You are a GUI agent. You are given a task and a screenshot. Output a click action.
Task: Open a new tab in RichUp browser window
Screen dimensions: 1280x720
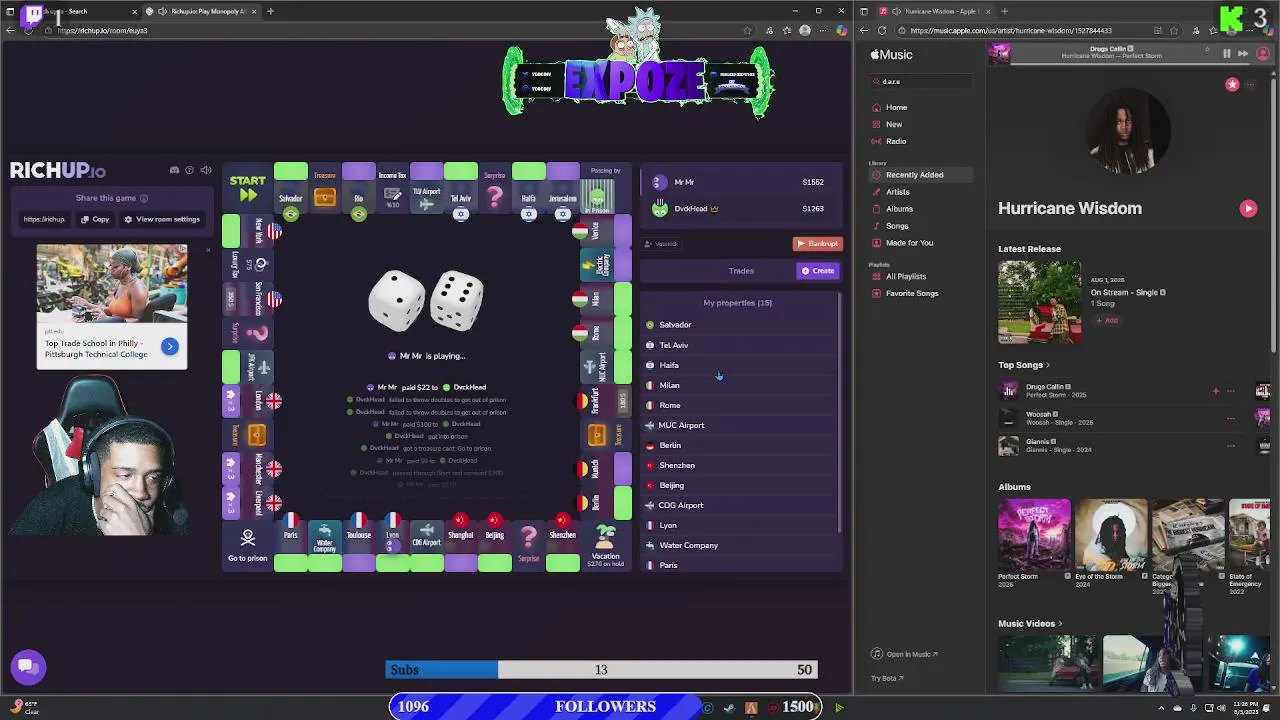tap(270, 11)
